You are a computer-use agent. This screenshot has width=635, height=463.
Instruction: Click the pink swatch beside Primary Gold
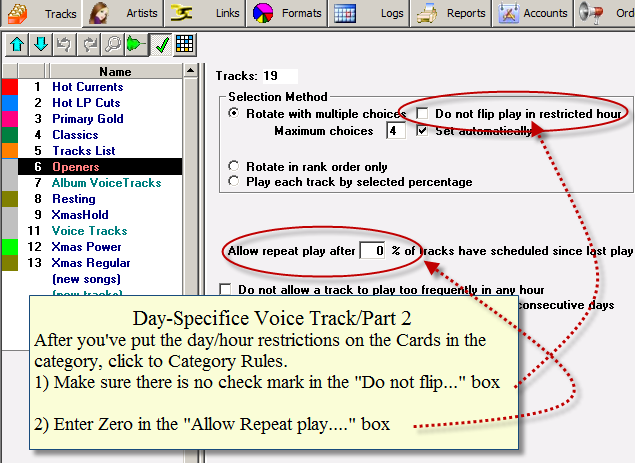(x=10, y=119)
